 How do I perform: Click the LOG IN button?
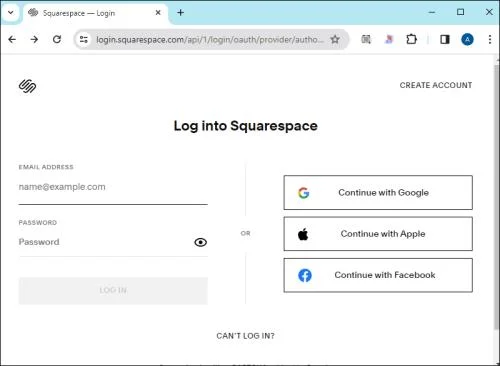click(x=113, y=290)
